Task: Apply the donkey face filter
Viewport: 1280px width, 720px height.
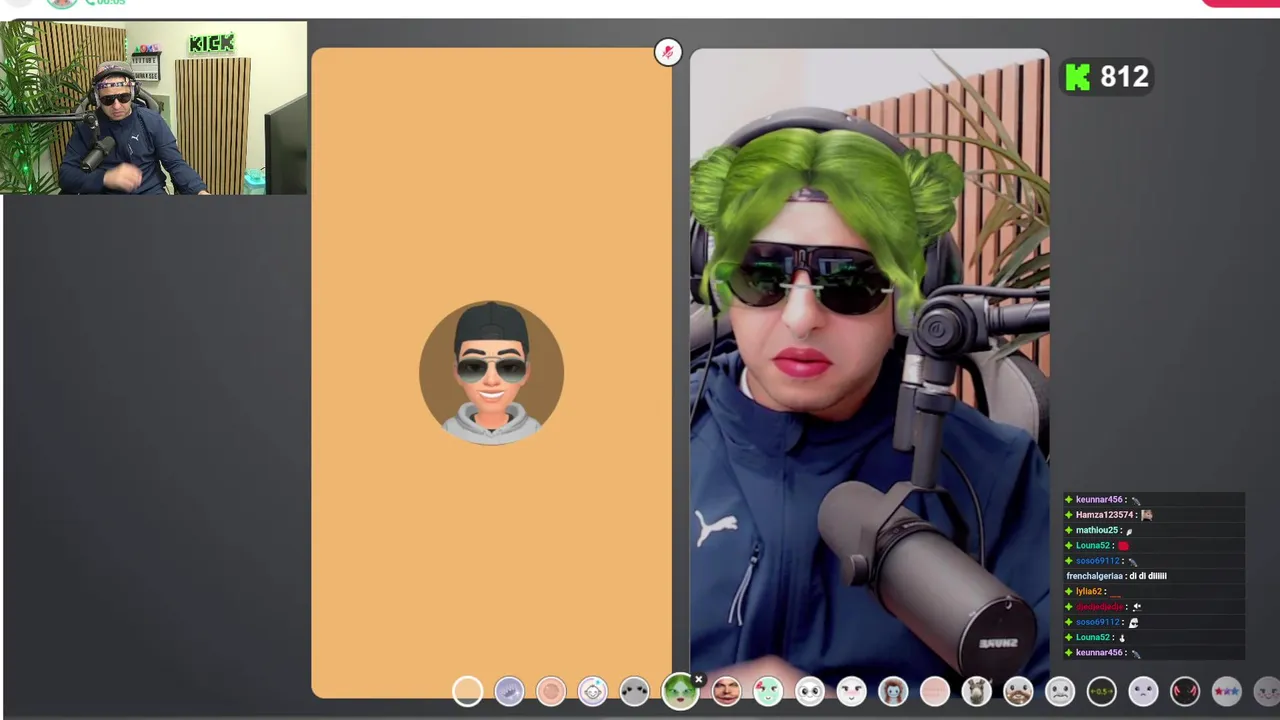Action: point(977,691)
